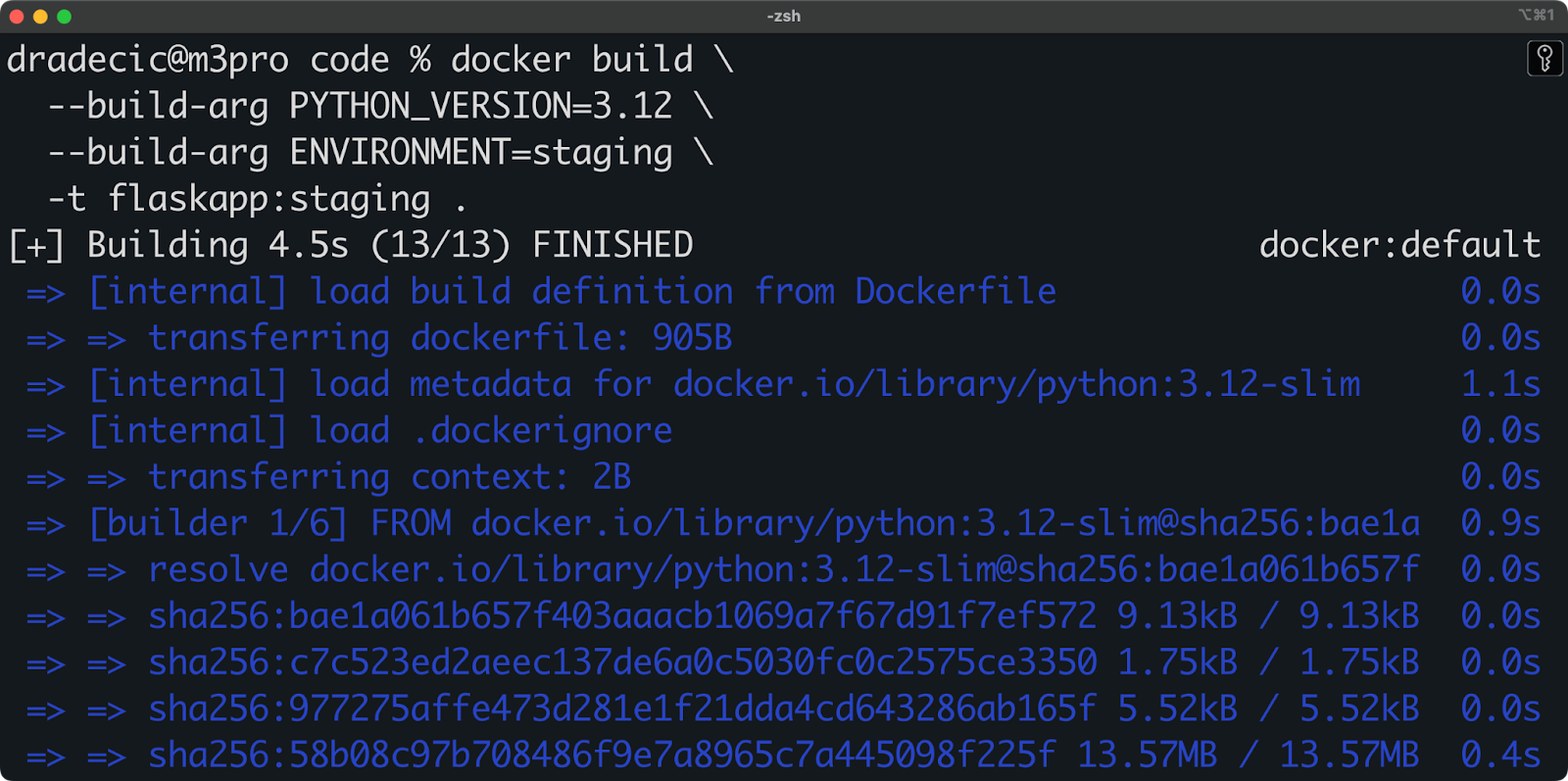
Task: Click the builder 1/6 FROM line
Action: 783,523
